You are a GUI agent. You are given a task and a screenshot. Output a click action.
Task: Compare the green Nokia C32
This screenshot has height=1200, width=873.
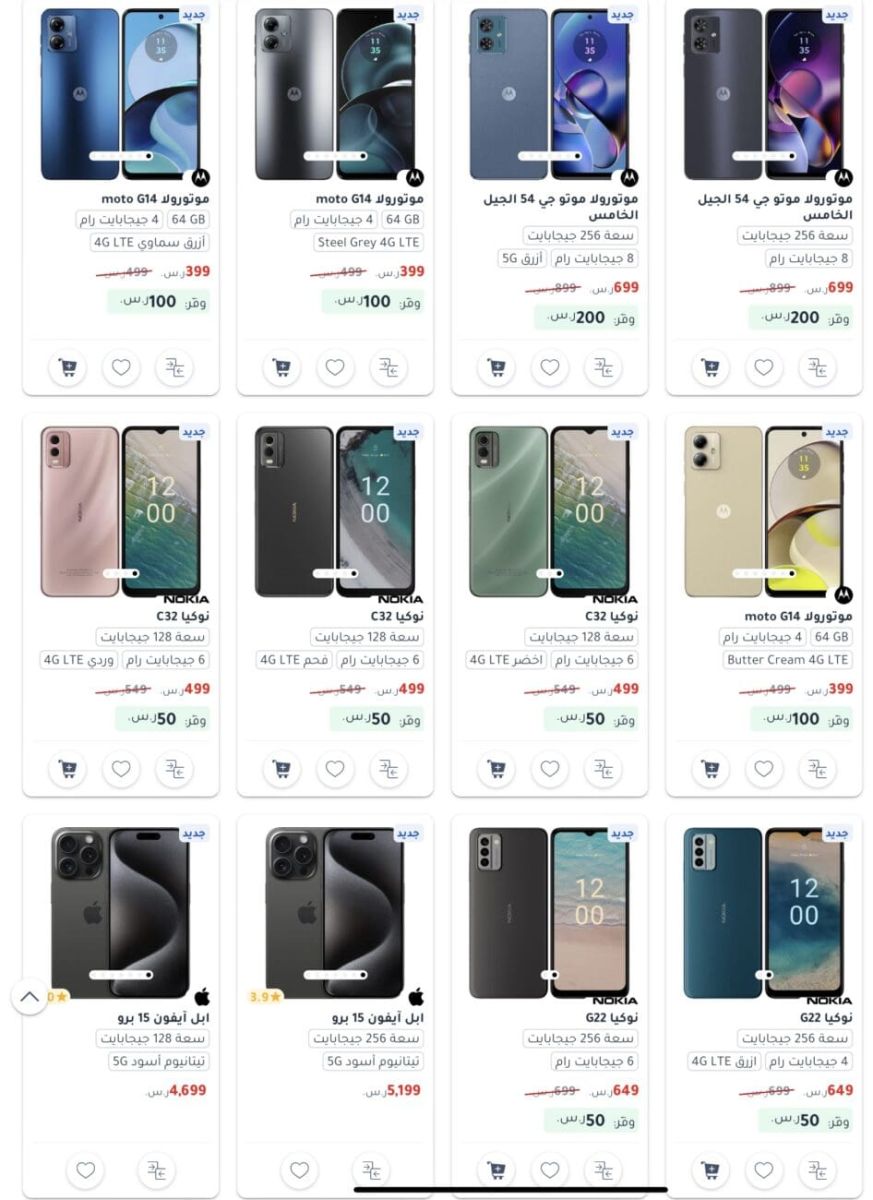[603, 769]
